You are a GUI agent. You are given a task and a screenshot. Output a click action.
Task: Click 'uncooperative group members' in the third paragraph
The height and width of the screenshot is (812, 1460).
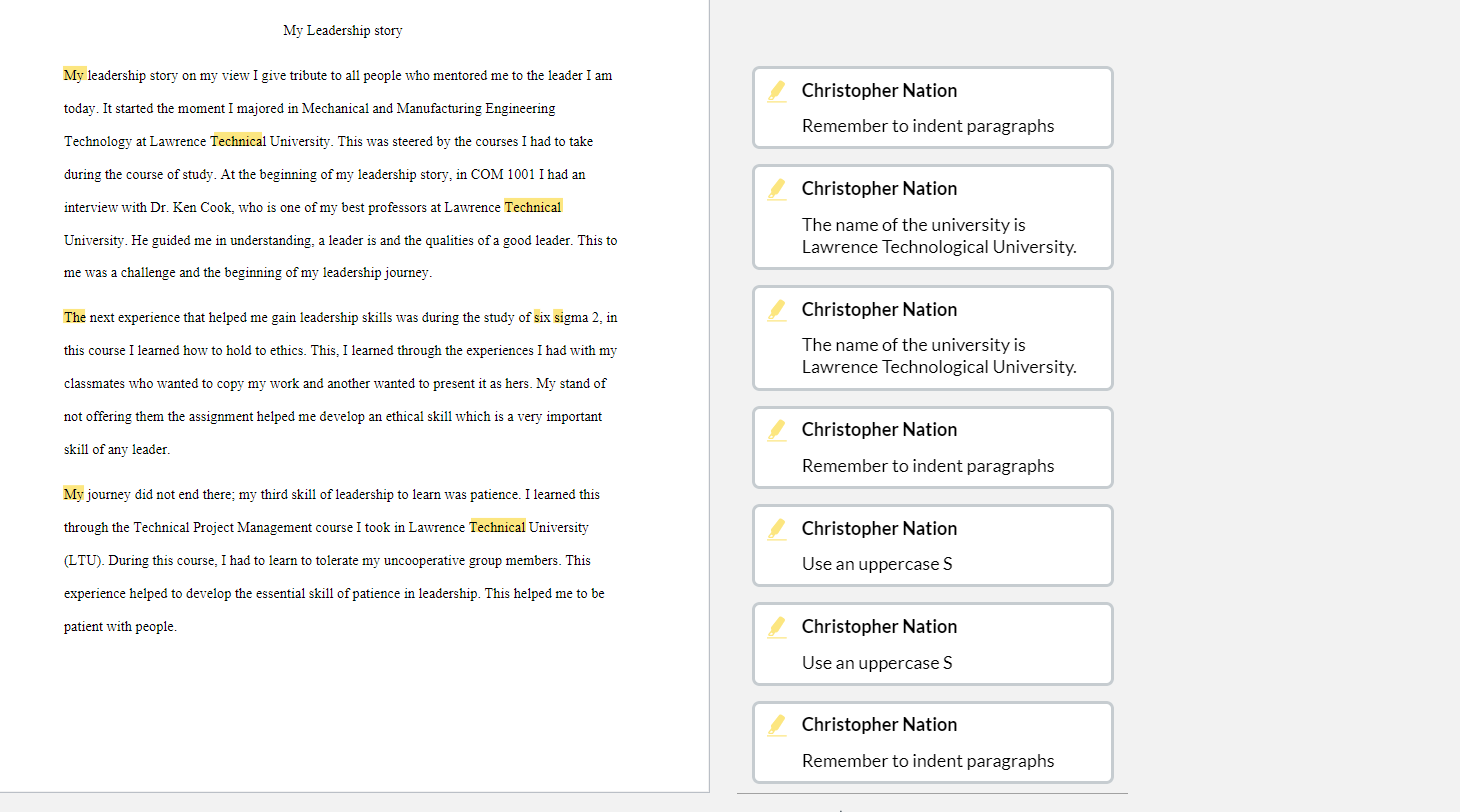pyautogui.click(x=474, y=560)
